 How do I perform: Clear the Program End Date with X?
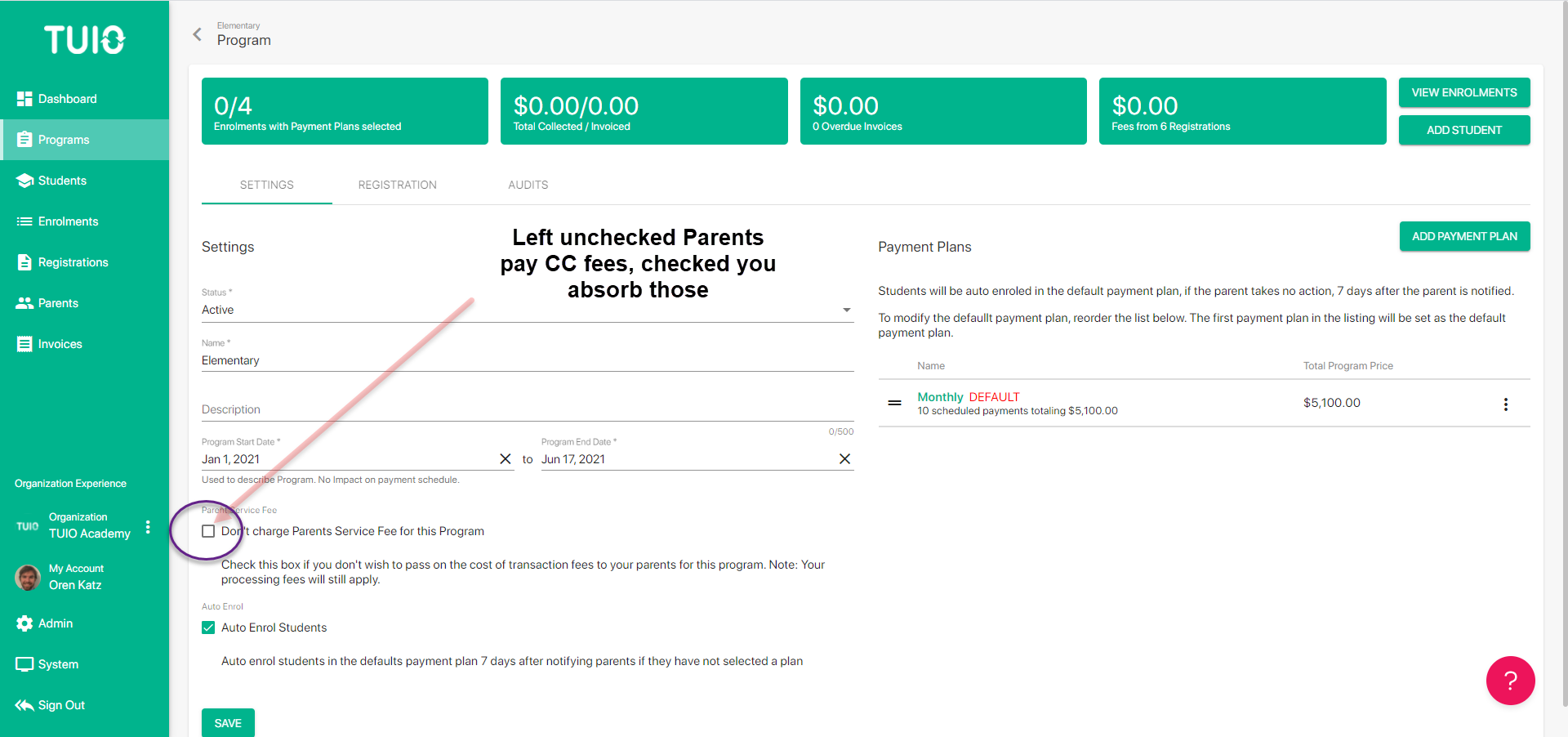tap(844, 459)
